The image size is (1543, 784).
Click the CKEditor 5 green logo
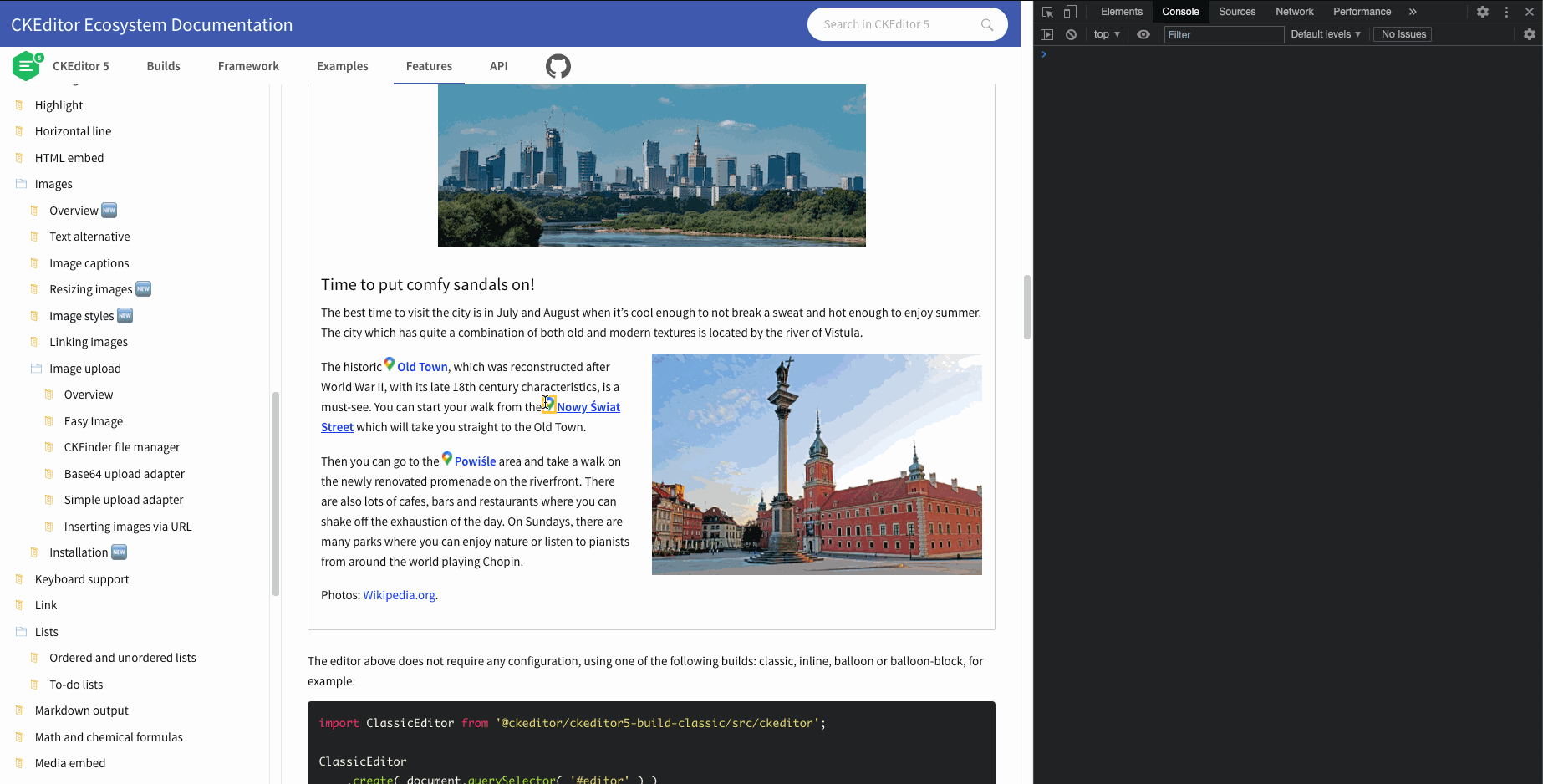point(27,66)
